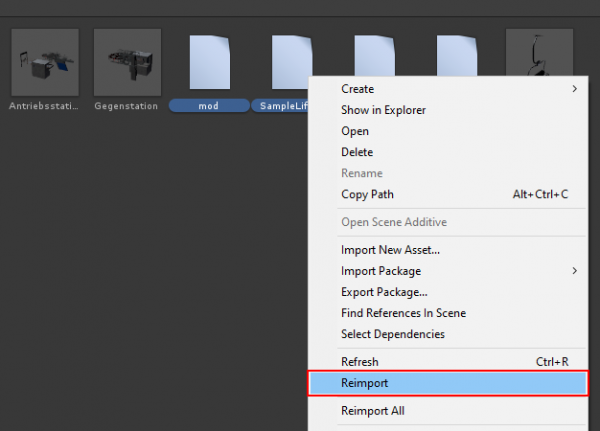Image resolution: width=600 pixels, height=431 pixels.
Task: Choose Select Dependencies
Action: (x=392, y=334)
